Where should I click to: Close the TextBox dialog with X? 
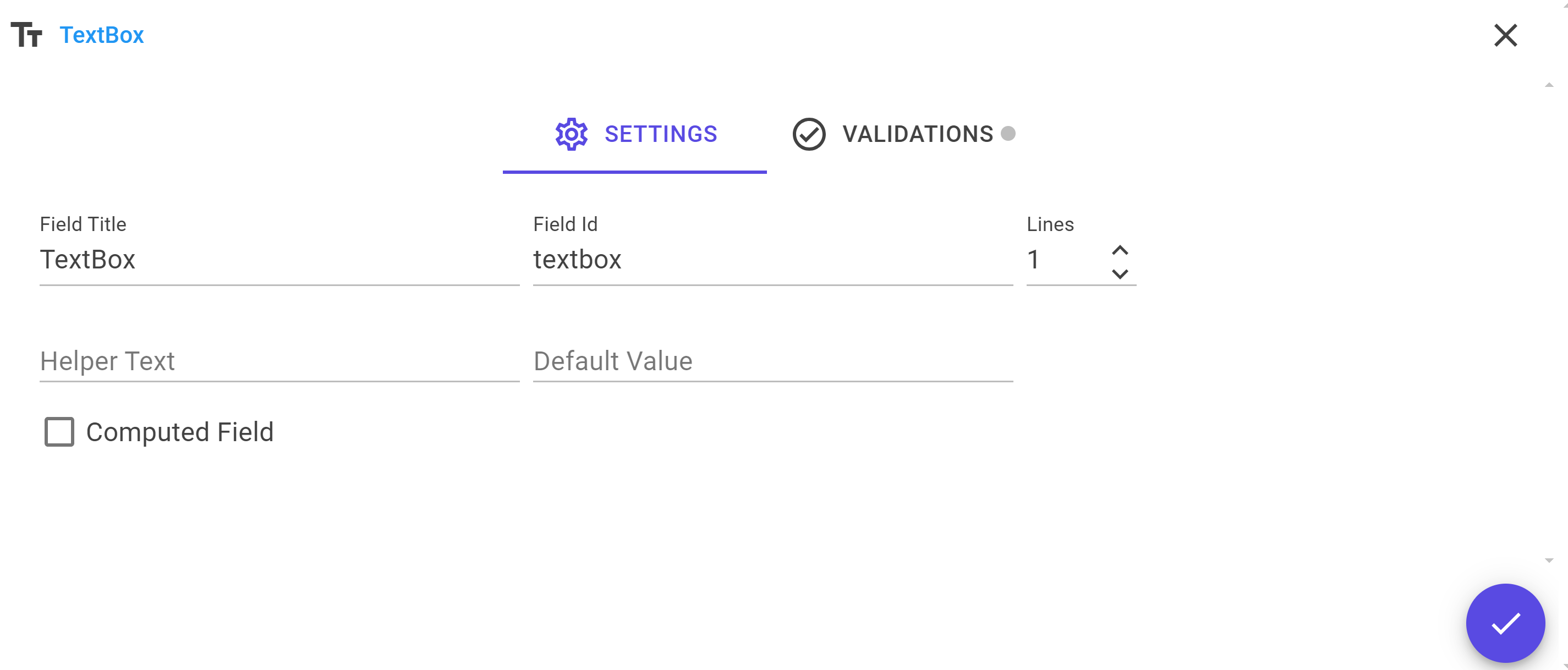click(1505, 35)
